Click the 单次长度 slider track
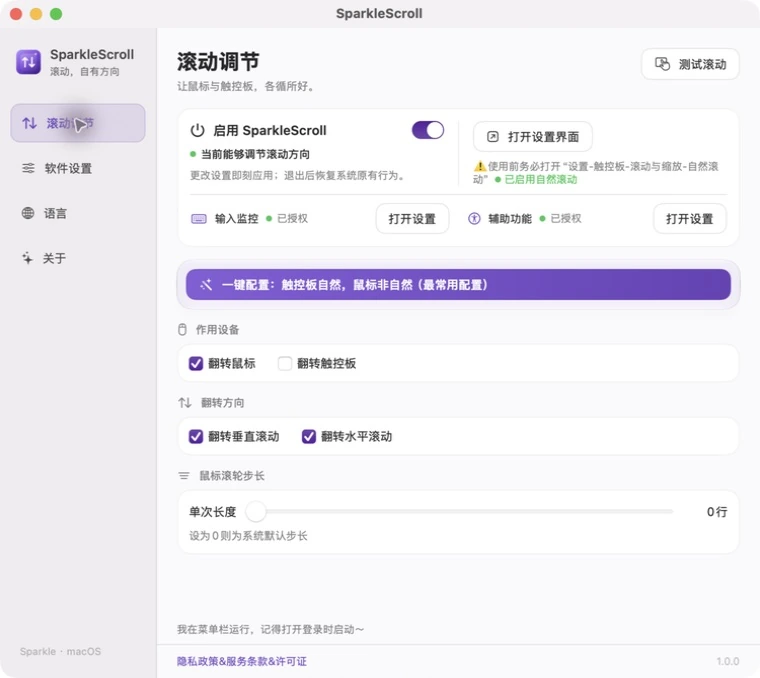This screenshot has width=760, height=678. (x=459, y=511)
